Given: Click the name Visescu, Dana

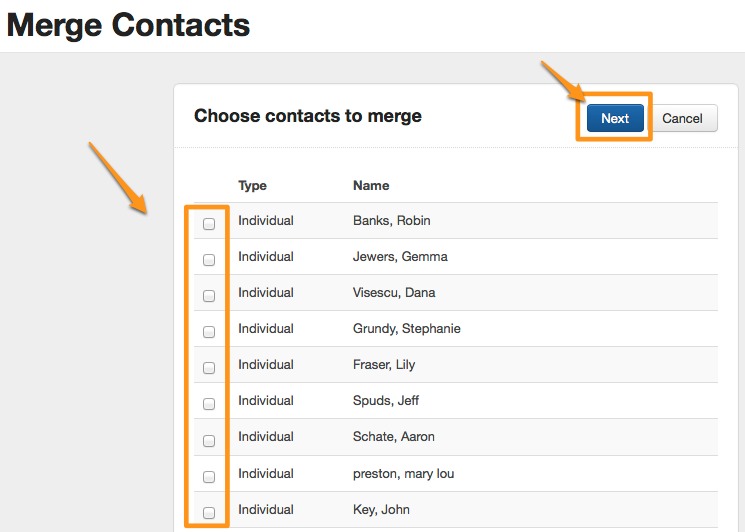Looking at the screenshot, I should [x=394, y=293].
